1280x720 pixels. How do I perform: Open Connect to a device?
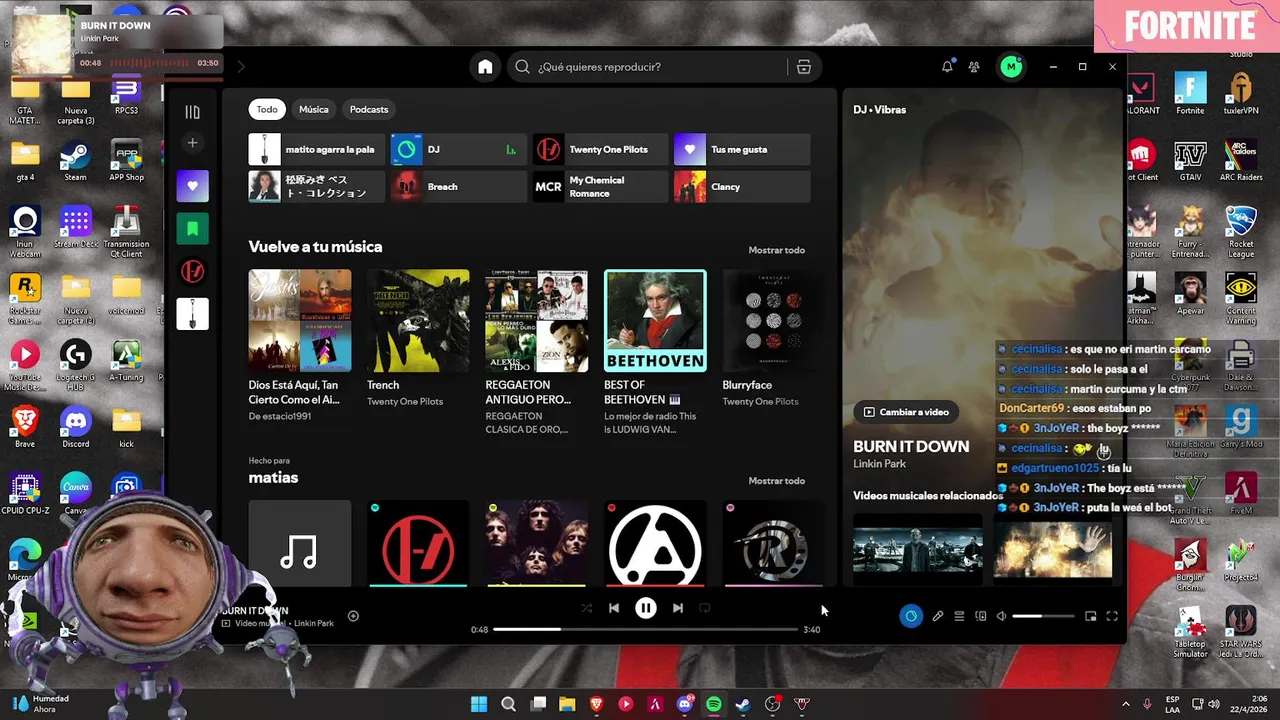point(981,616)
